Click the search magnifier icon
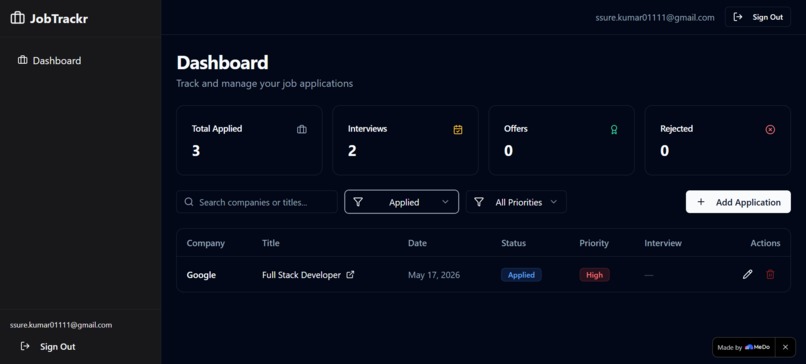806x364 pixels. (189, 202)
